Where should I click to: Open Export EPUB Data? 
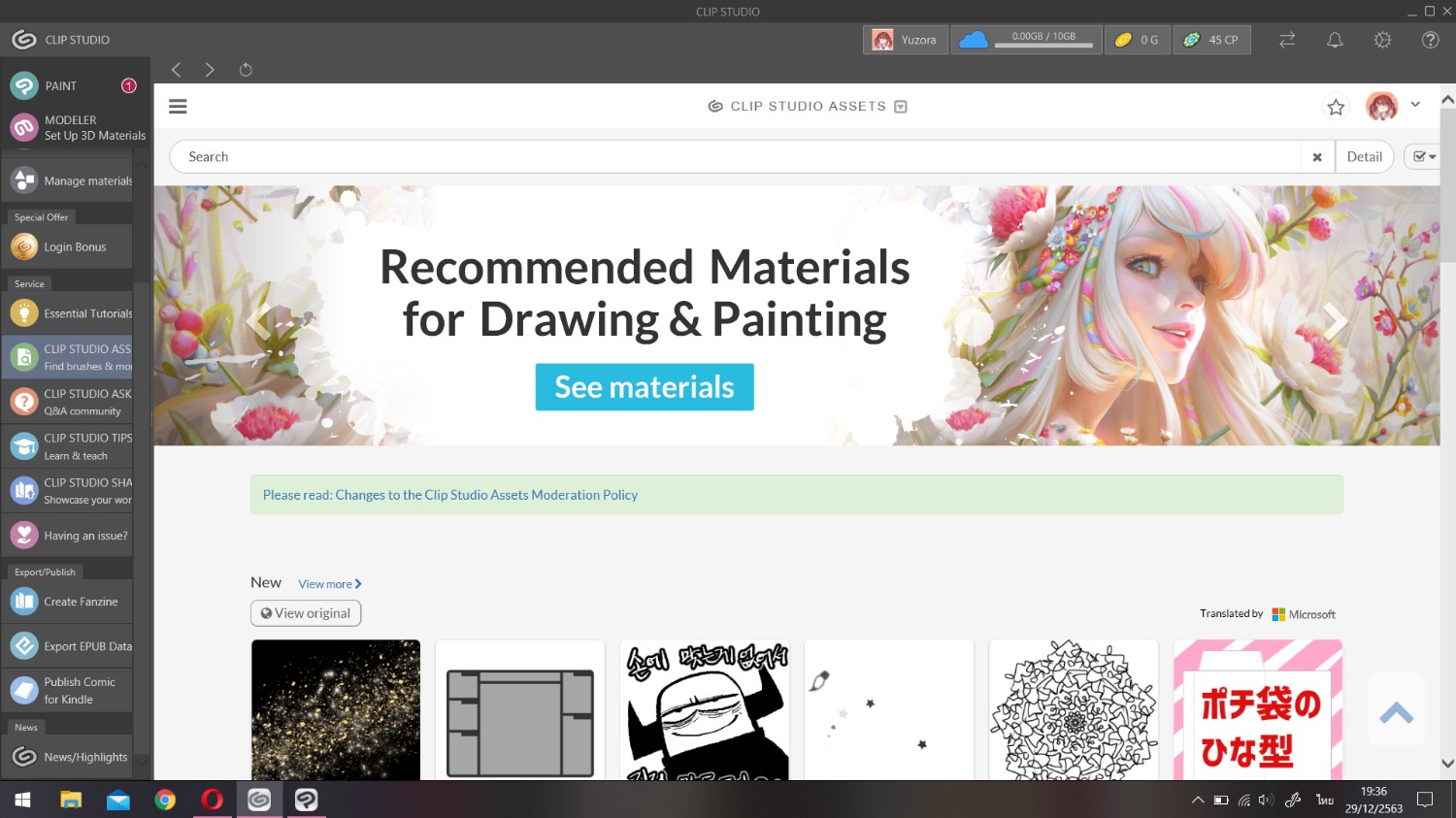tap(68, 646)
